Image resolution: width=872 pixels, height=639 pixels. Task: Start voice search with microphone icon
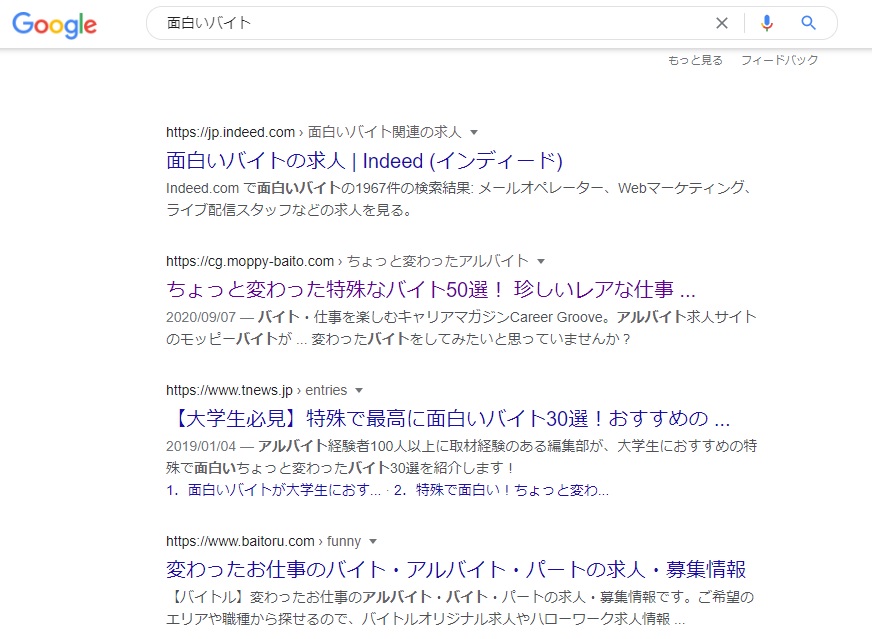point(766,23)
